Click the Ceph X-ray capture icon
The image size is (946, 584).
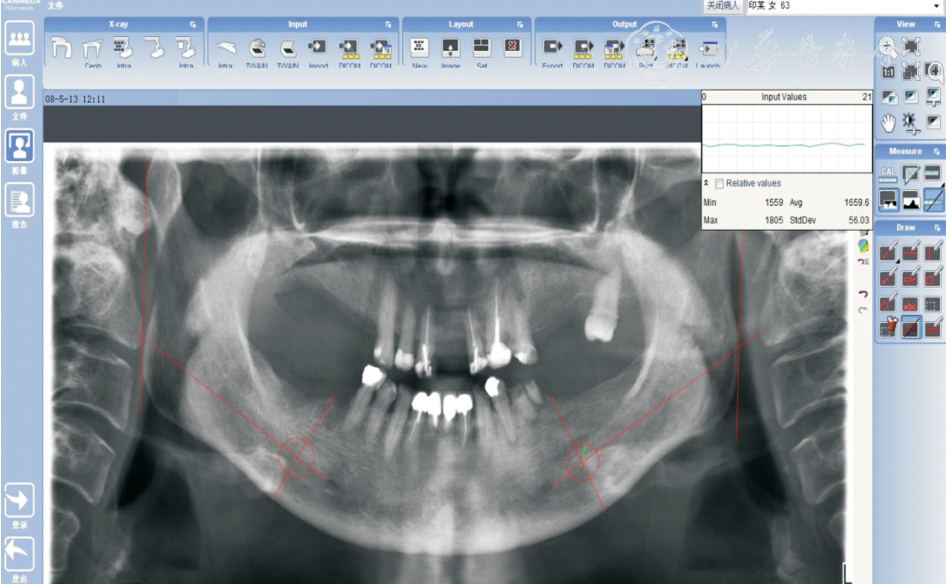click(x=93, y=48)
